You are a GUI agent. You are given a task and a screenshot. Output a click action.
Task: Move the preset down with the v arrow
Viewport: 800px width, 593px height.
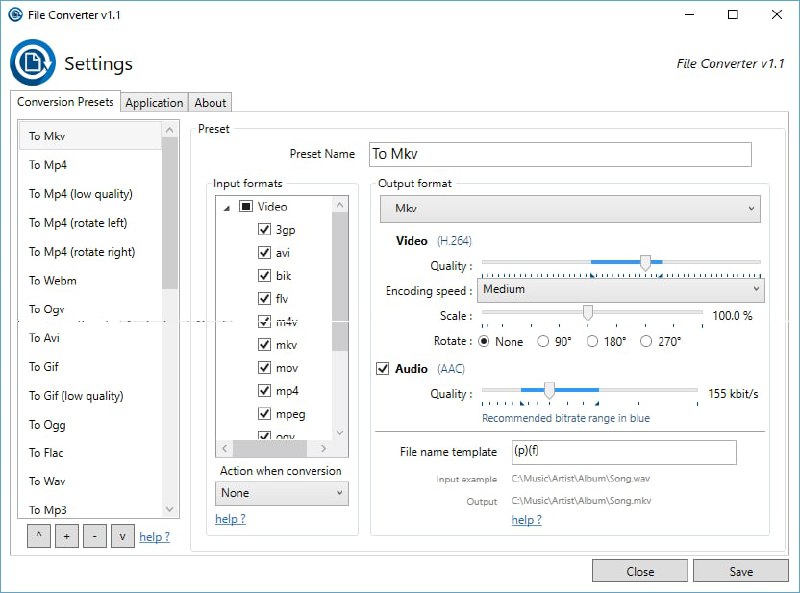(x=122, y=536)
